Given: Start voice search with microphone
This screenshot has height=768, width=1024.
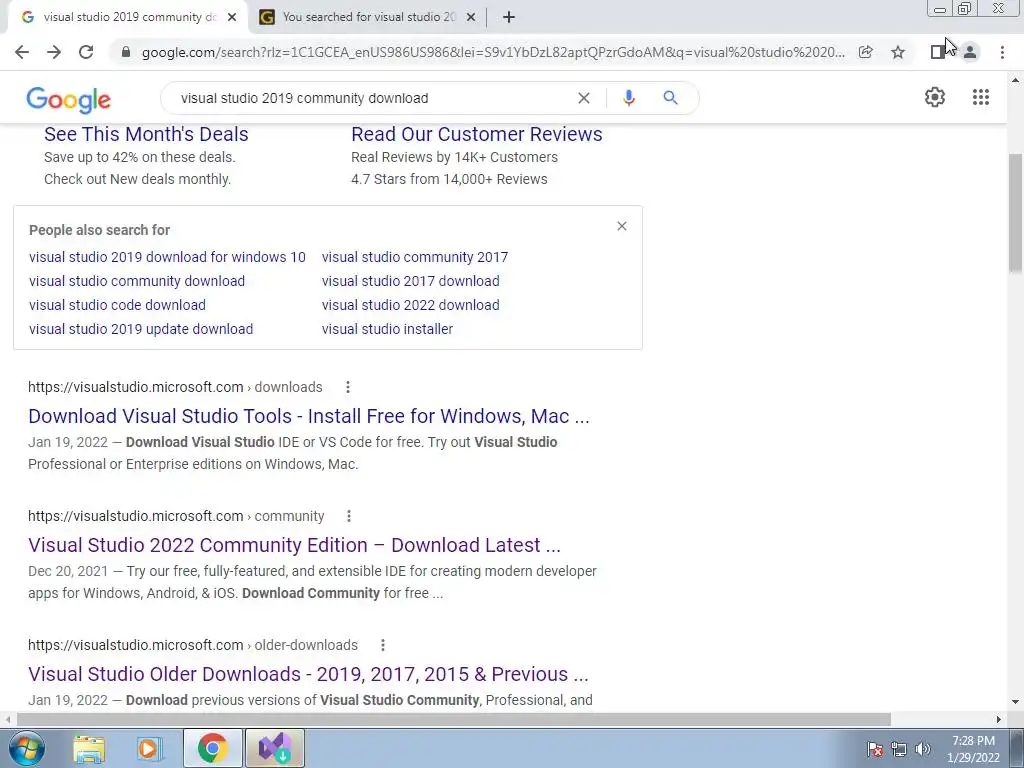Looking at the screenshot, I should [x=629, y=98].
